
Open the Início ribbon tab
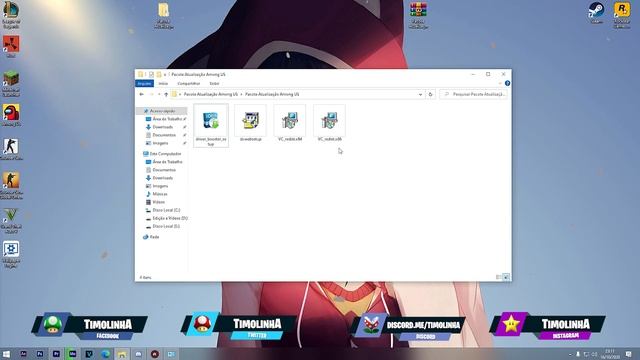click(x=163, y=83)
